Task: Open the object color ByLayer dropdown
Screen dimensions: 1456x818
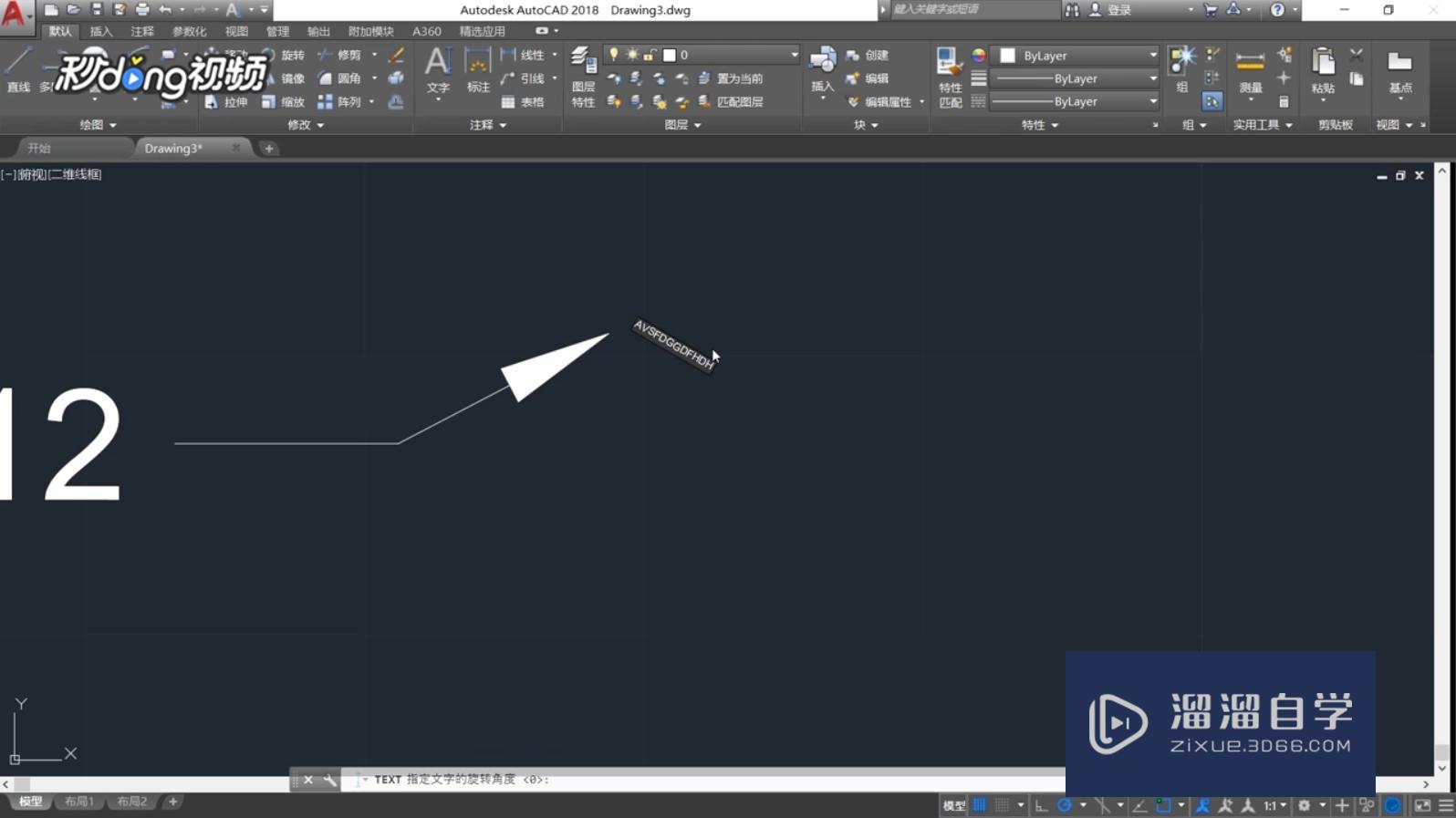Action: click(1076, 56)
